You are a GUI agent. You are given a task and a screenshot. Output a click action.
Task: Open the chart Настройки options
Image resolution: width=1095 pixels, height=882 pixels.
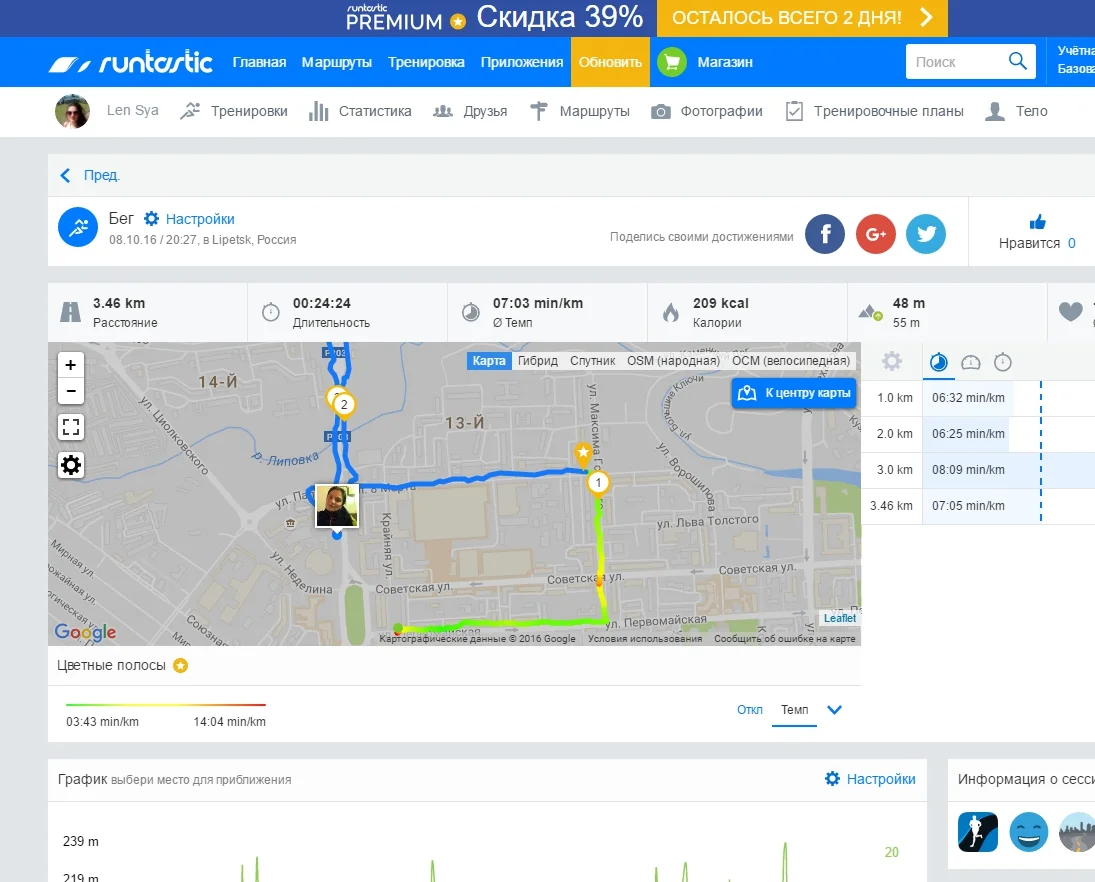[x=870, y=779]
